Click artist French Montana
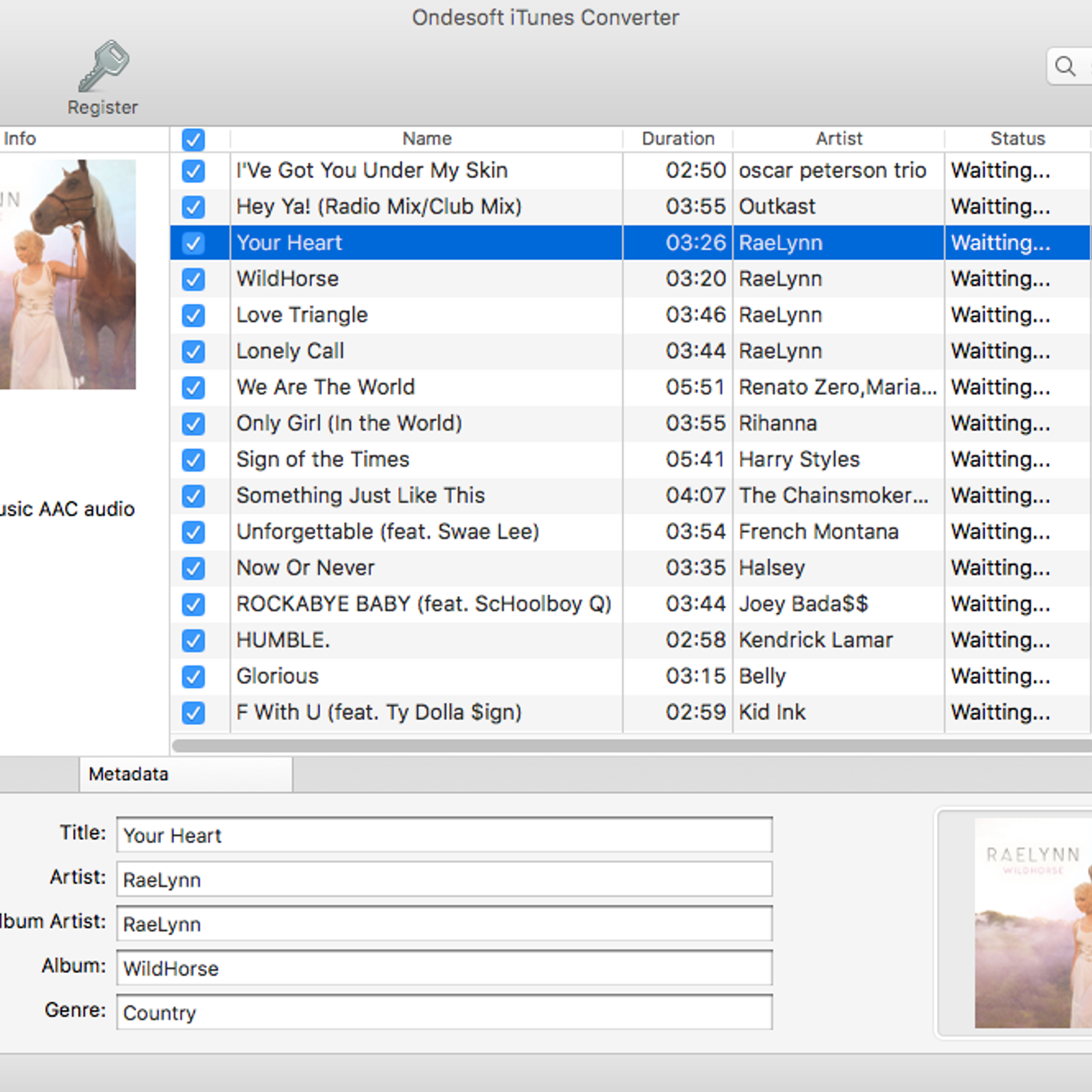The height and width of the screenshot is (1092, 1092). (818, 532)
